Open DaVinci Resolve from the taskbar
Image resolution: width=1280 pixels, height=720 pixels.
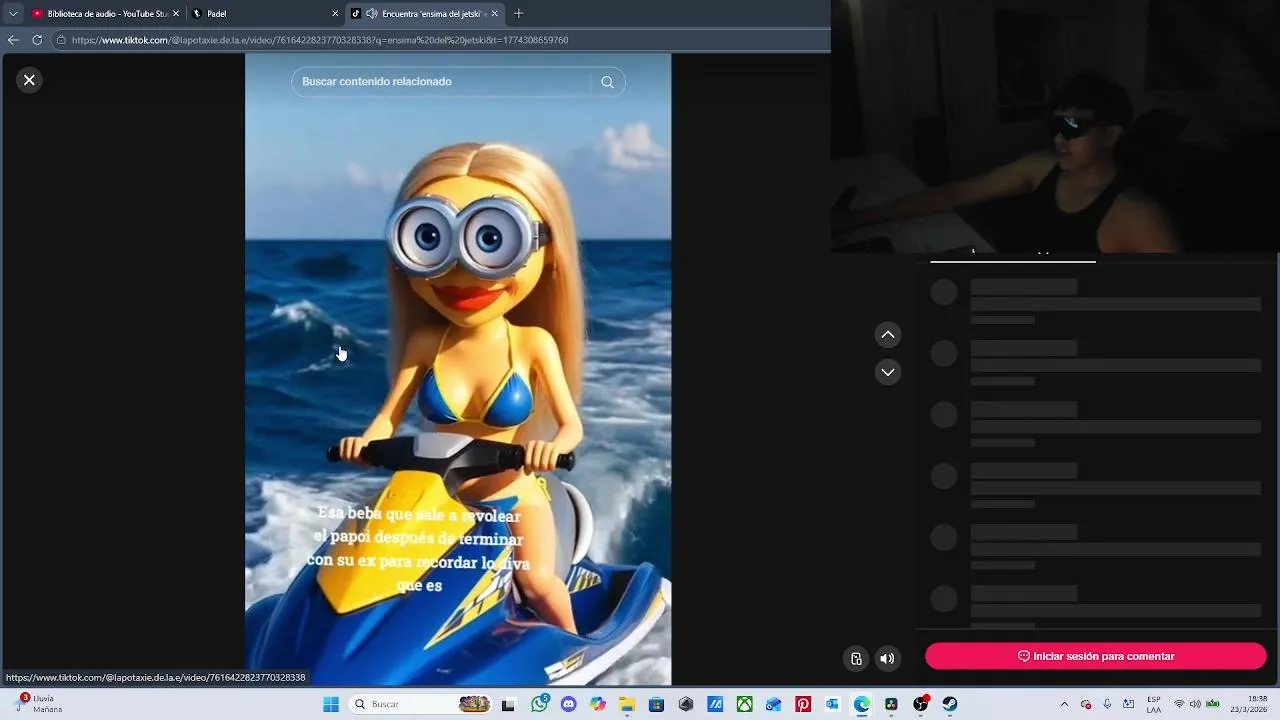(x=891, y=704)
